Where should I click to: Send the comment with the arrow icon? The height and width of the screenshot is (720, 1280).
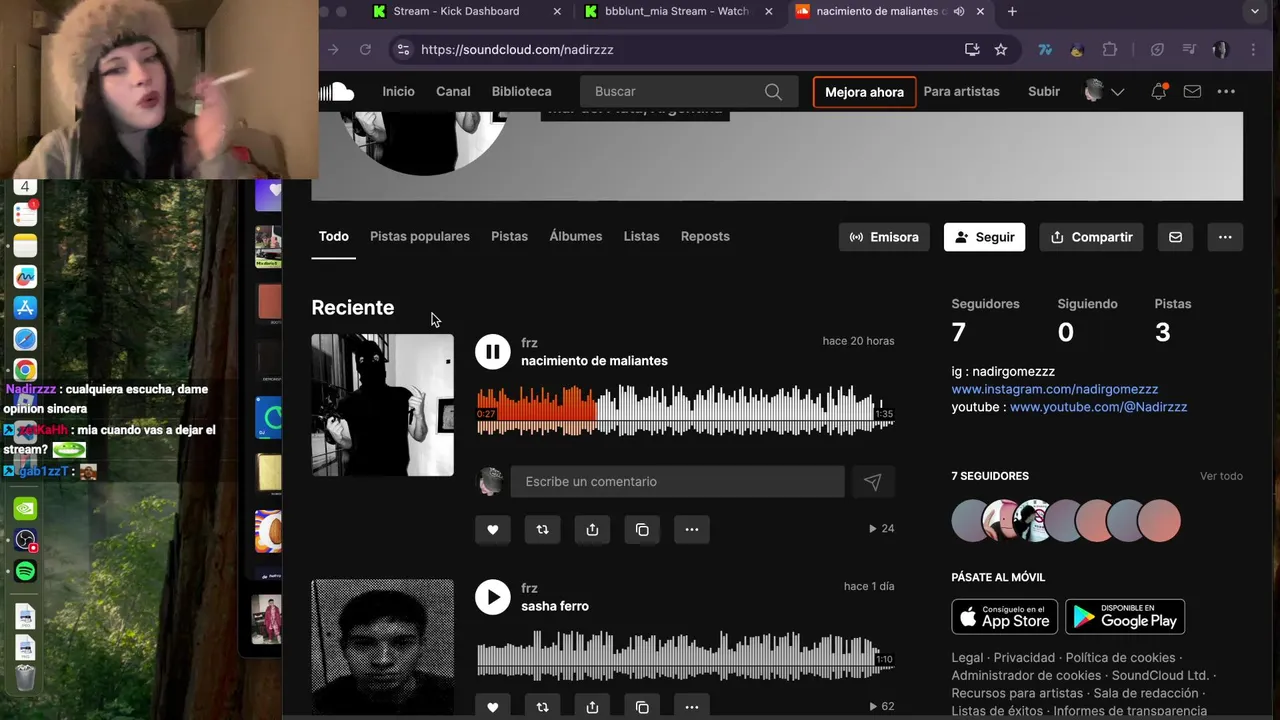[x=872, y=482]
